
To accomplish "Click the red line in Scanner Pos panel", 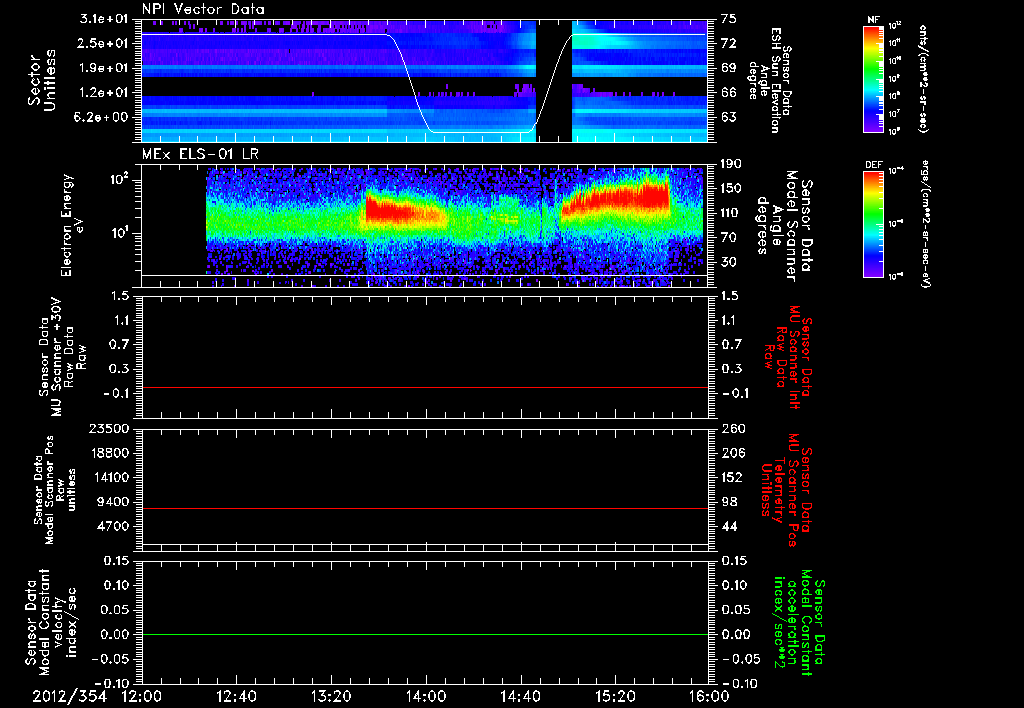I will click(x=425, y=508).
